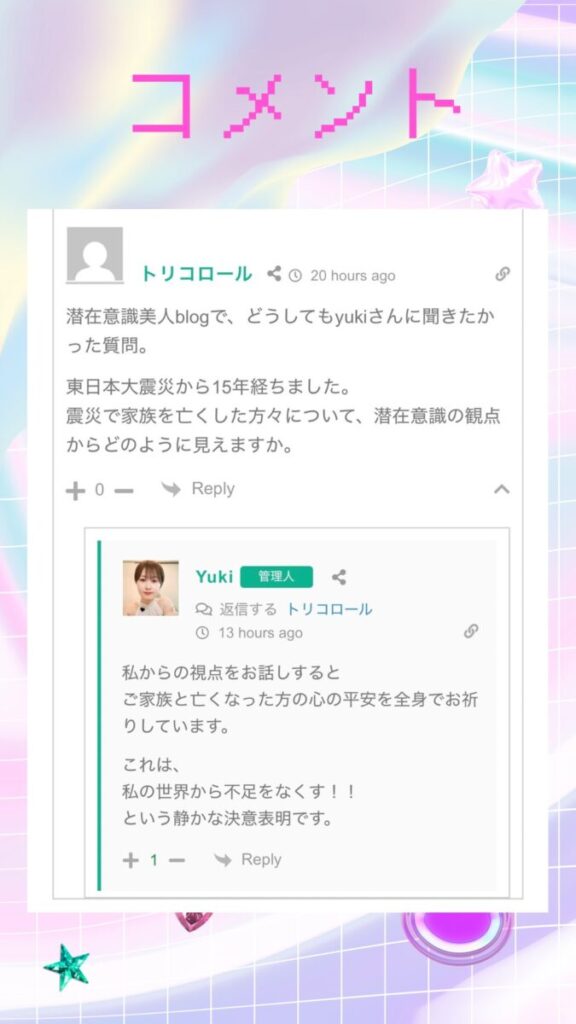Screen dimensions: 576x1024
Task: Click share icon next to Yuki's name
Action: pos(339,577)
